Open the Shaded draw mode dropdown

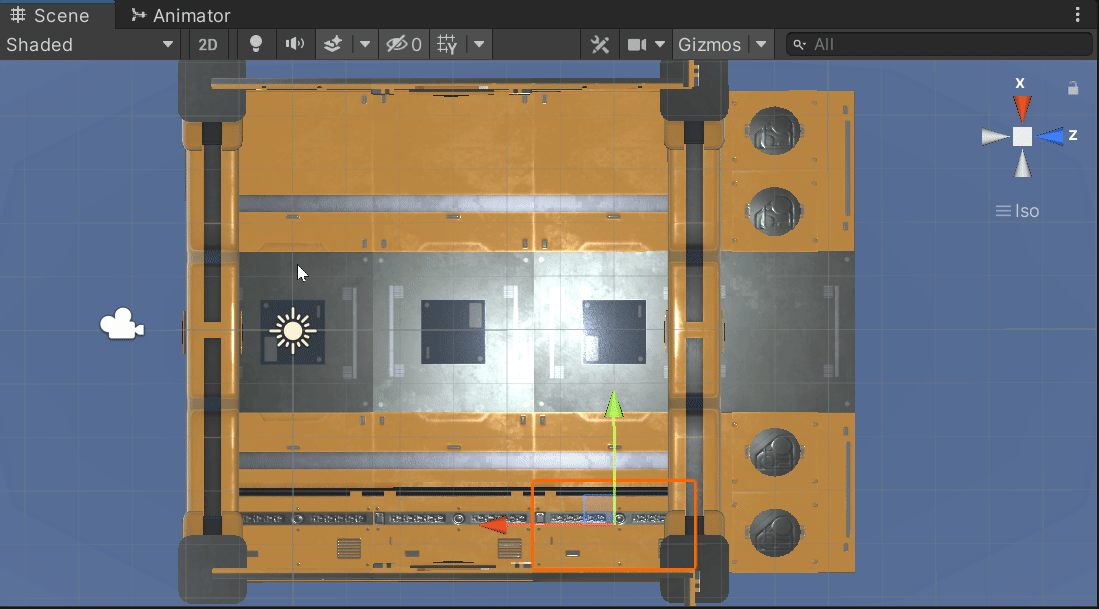click(90, 45)
